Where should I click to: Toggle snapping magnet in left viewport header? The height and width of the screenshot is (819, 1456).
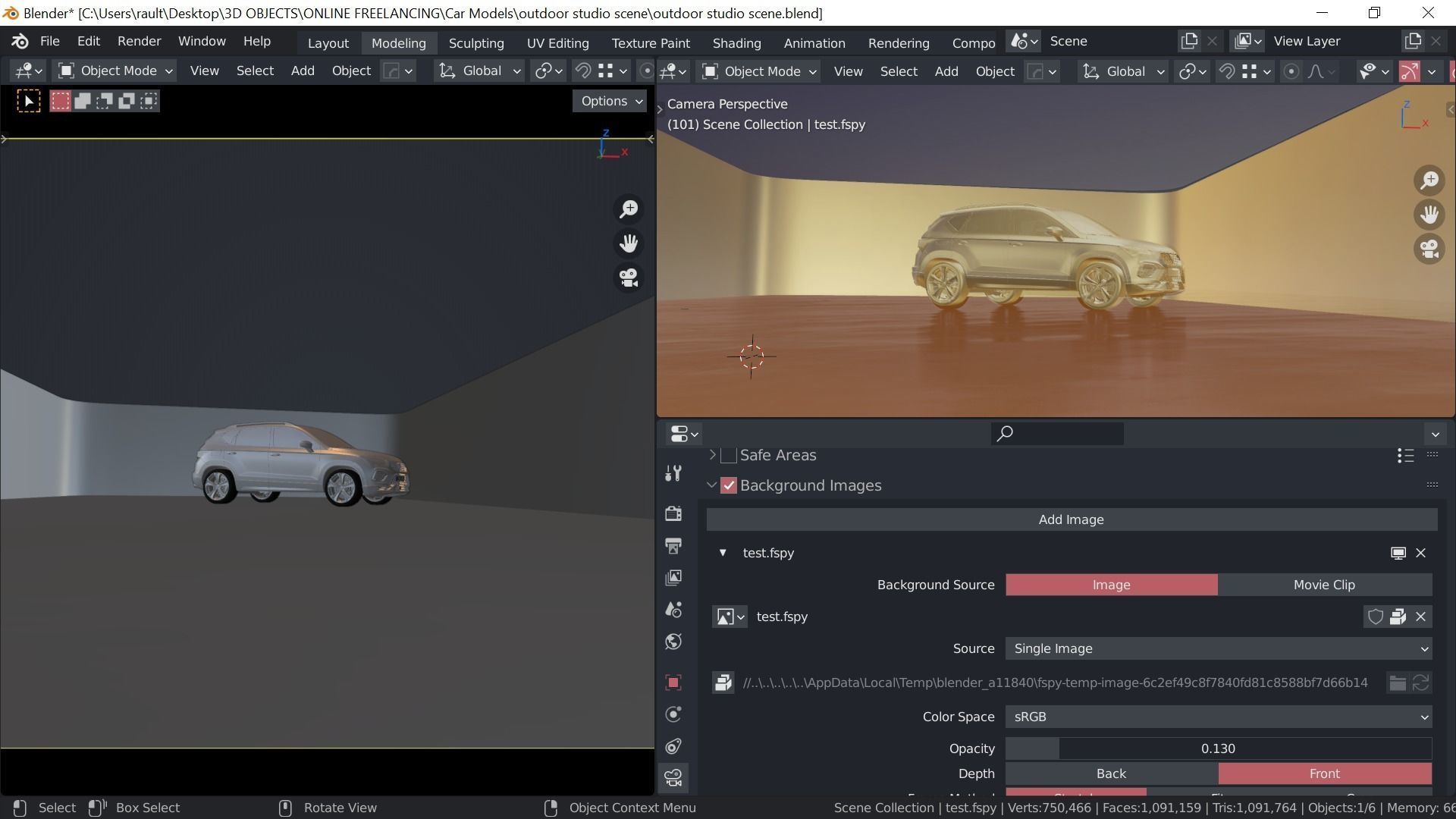point(583,71)
